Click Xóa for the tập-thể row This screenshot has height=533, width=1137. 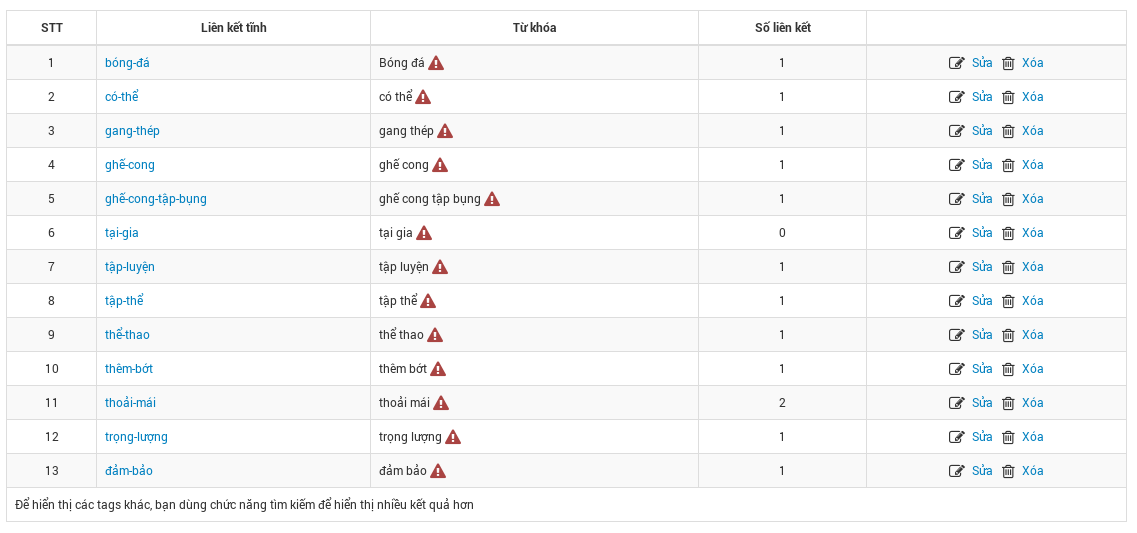(1033, 301)
